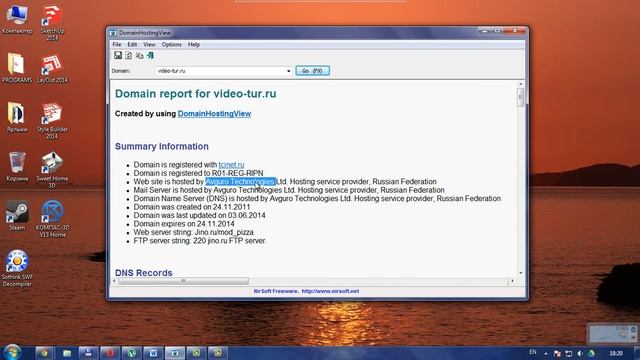Image resolution: width=640 pixels, height=360 pixels.
Task: Open Google Chrome from the taskbar
Action: (x=44, y=353)
